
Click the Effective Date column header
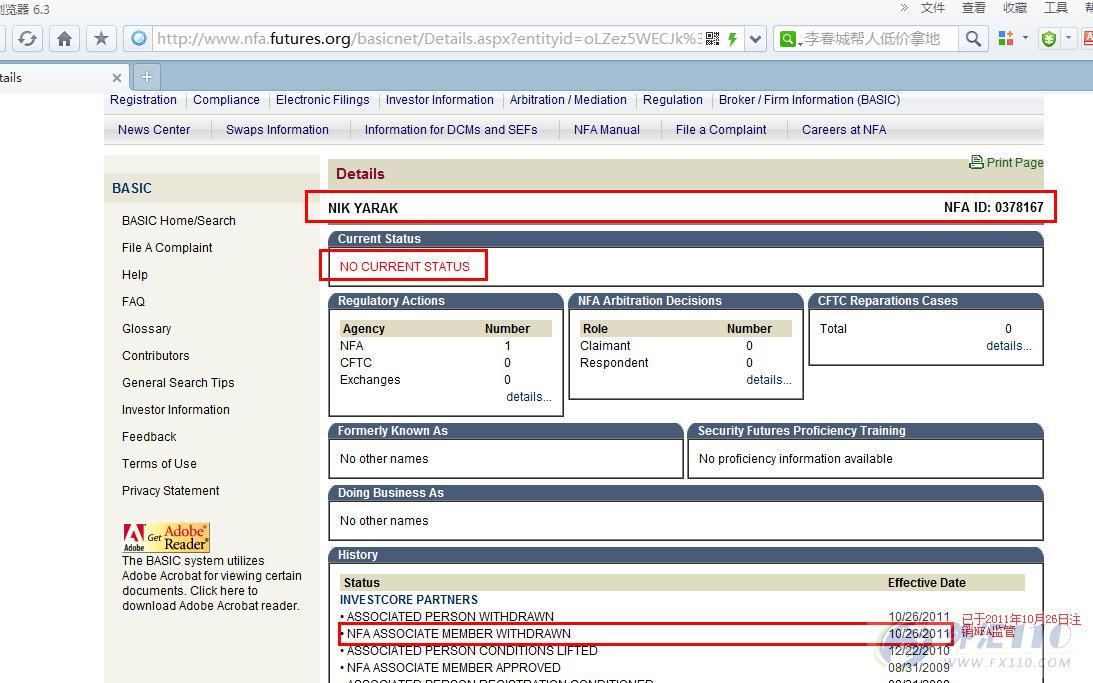[x=926, y=583]
